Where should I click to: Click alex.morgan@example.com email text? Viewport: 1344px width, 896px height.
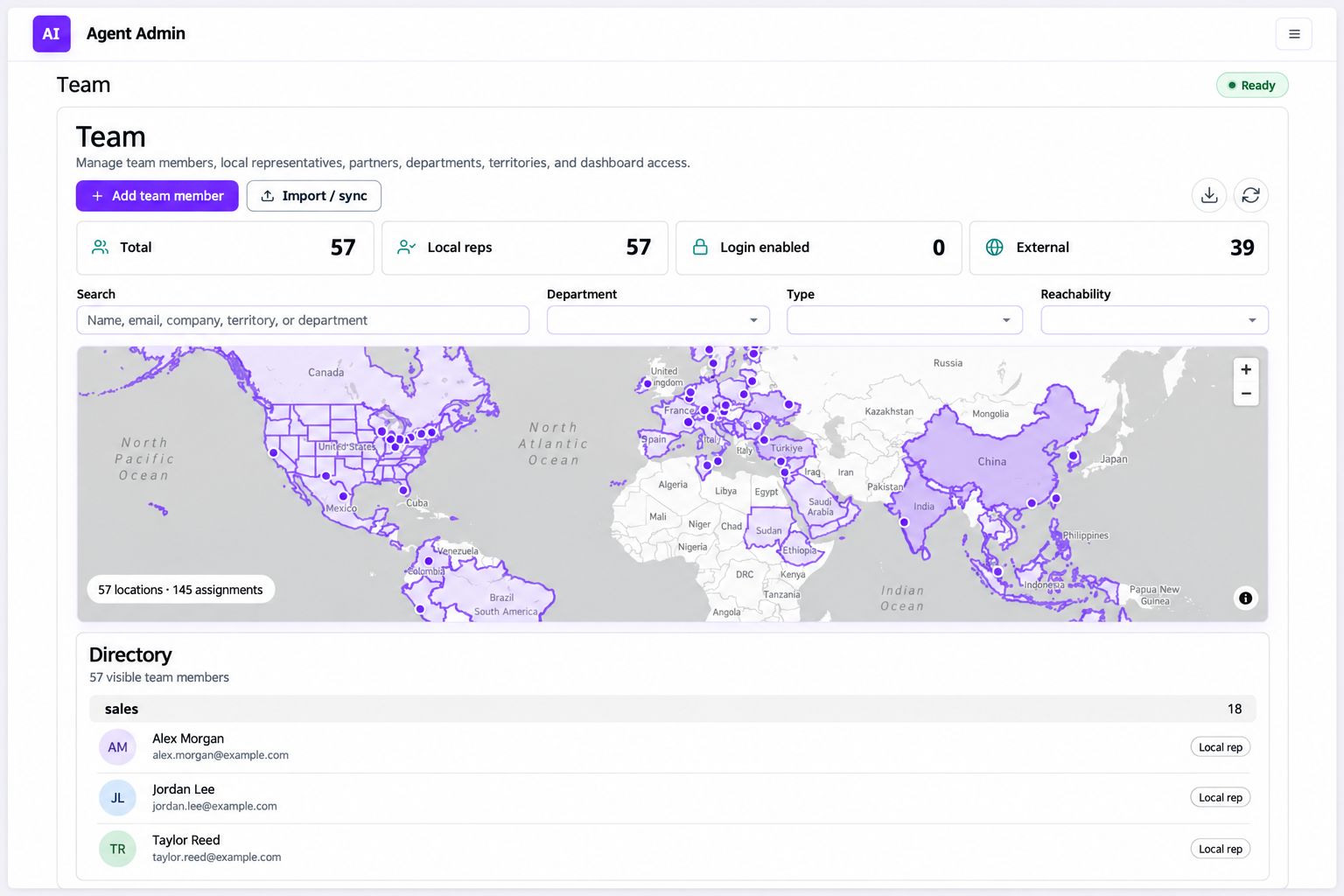click(220, 755)
